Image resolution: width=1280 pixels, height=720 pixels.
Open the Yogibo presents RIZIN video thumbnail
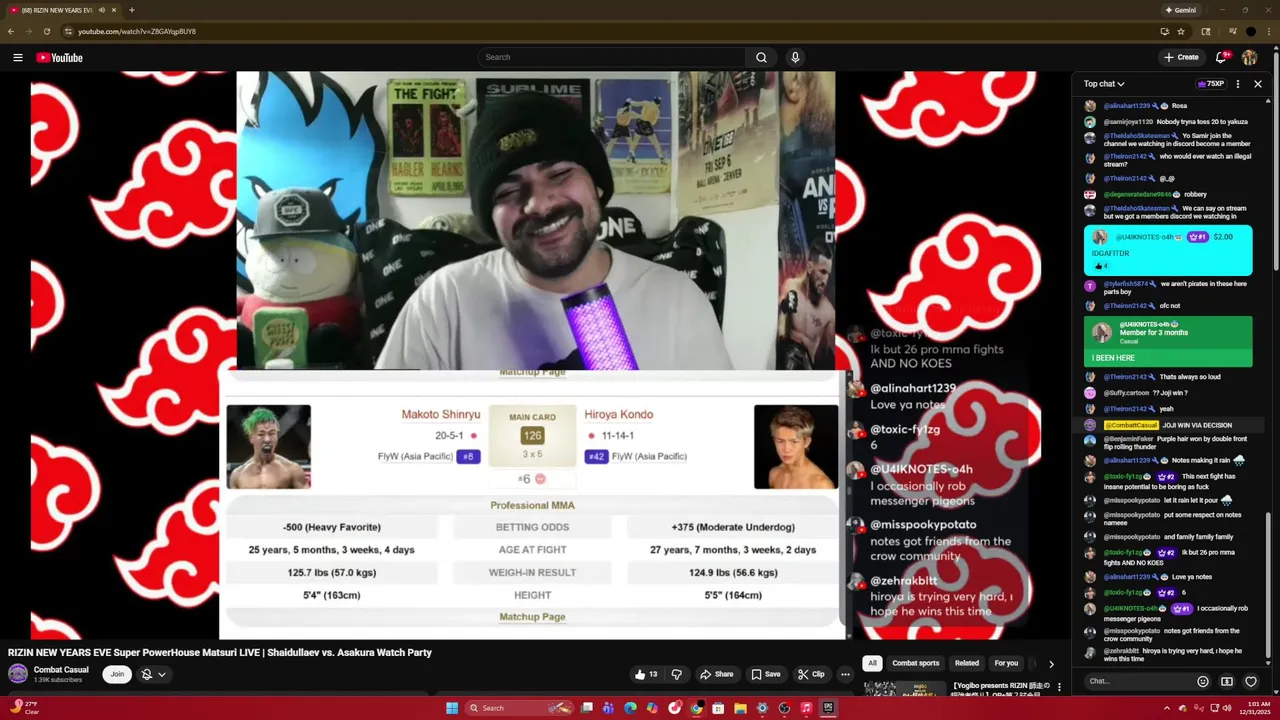(905, 689)
